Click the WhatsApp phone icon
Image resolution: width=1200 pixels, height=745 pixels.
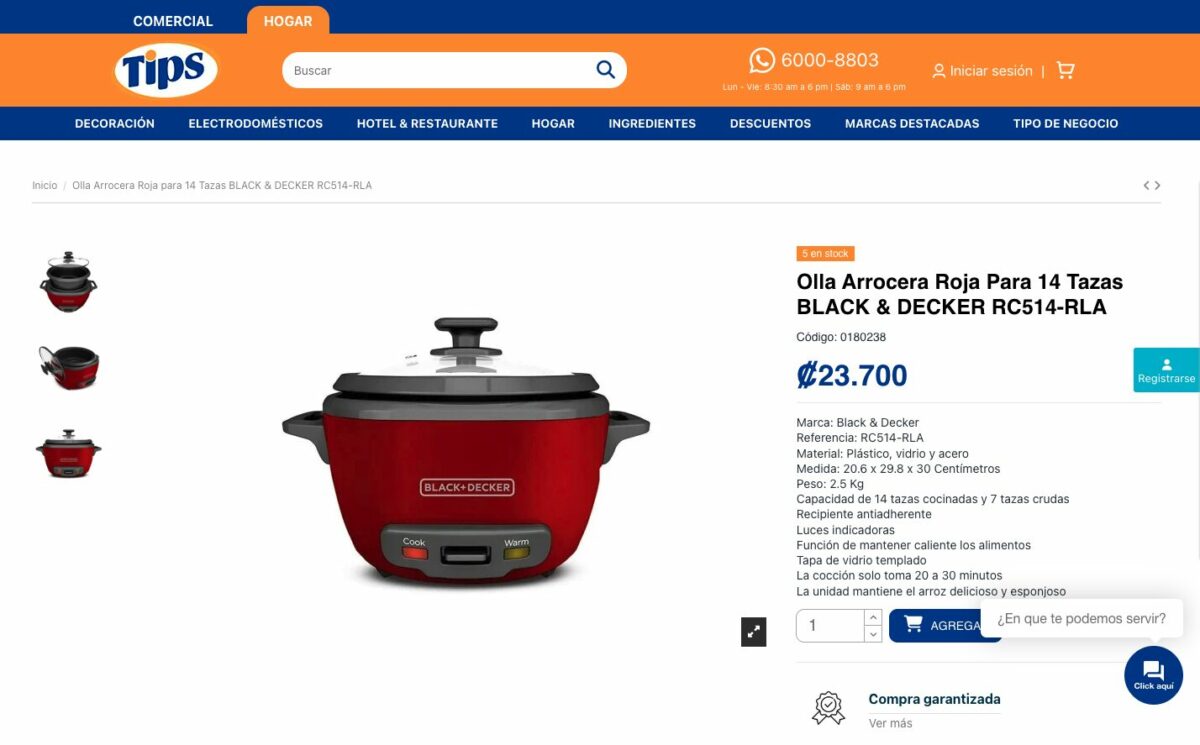point(762,60)
